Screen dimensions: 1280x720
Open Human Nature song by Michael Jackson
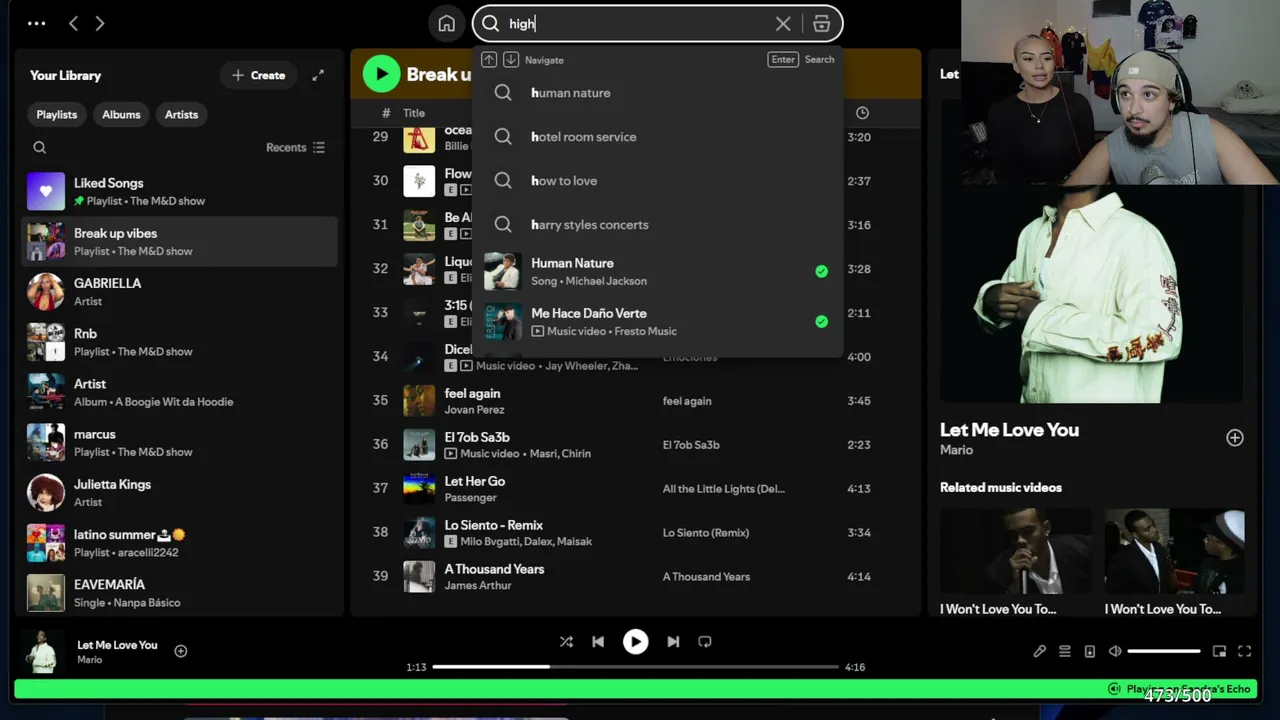pos(658,272)
